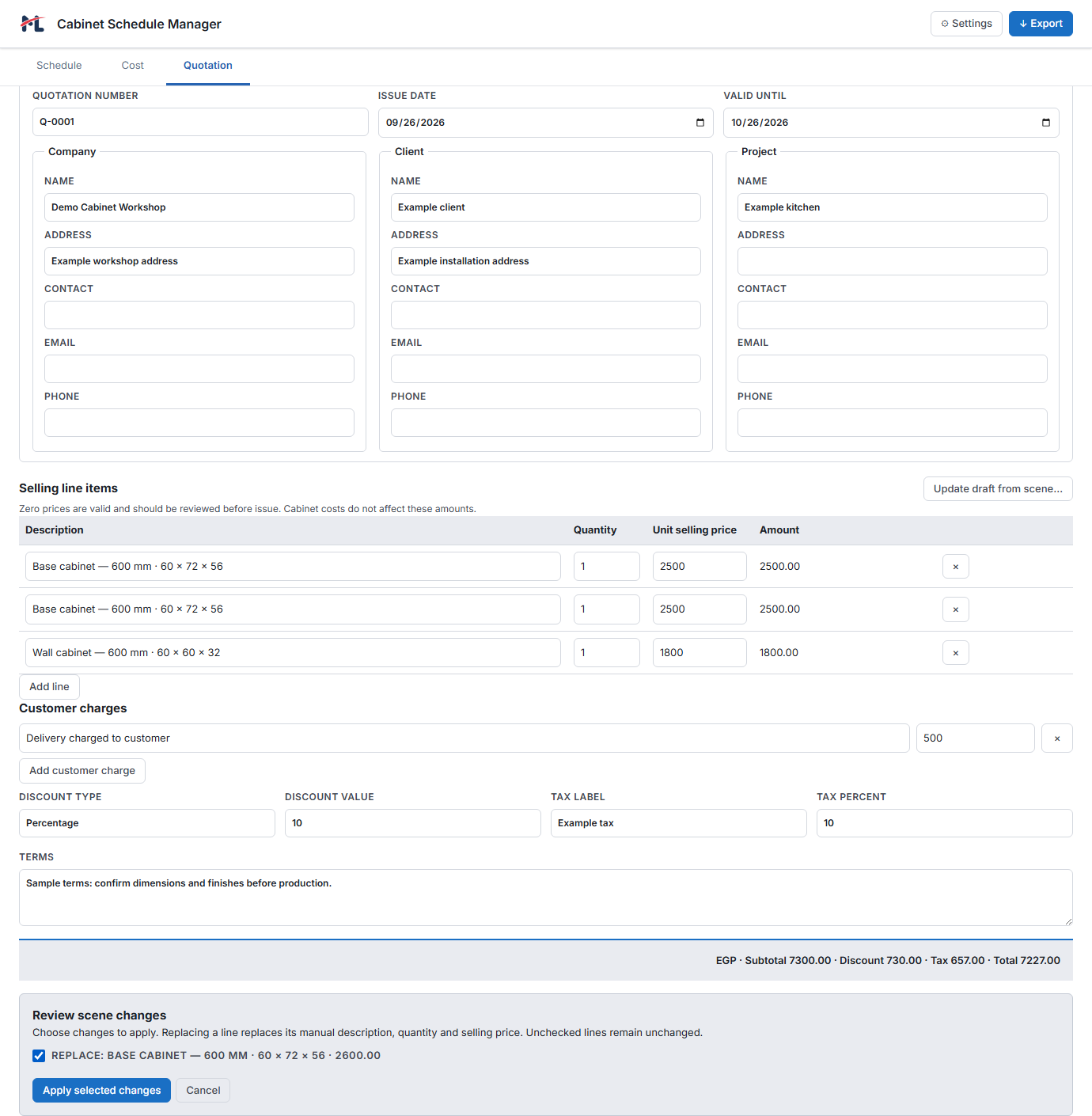Click the totals summary line with Total 7227.00
The image size is (1092, 1116).
point(888,961)
